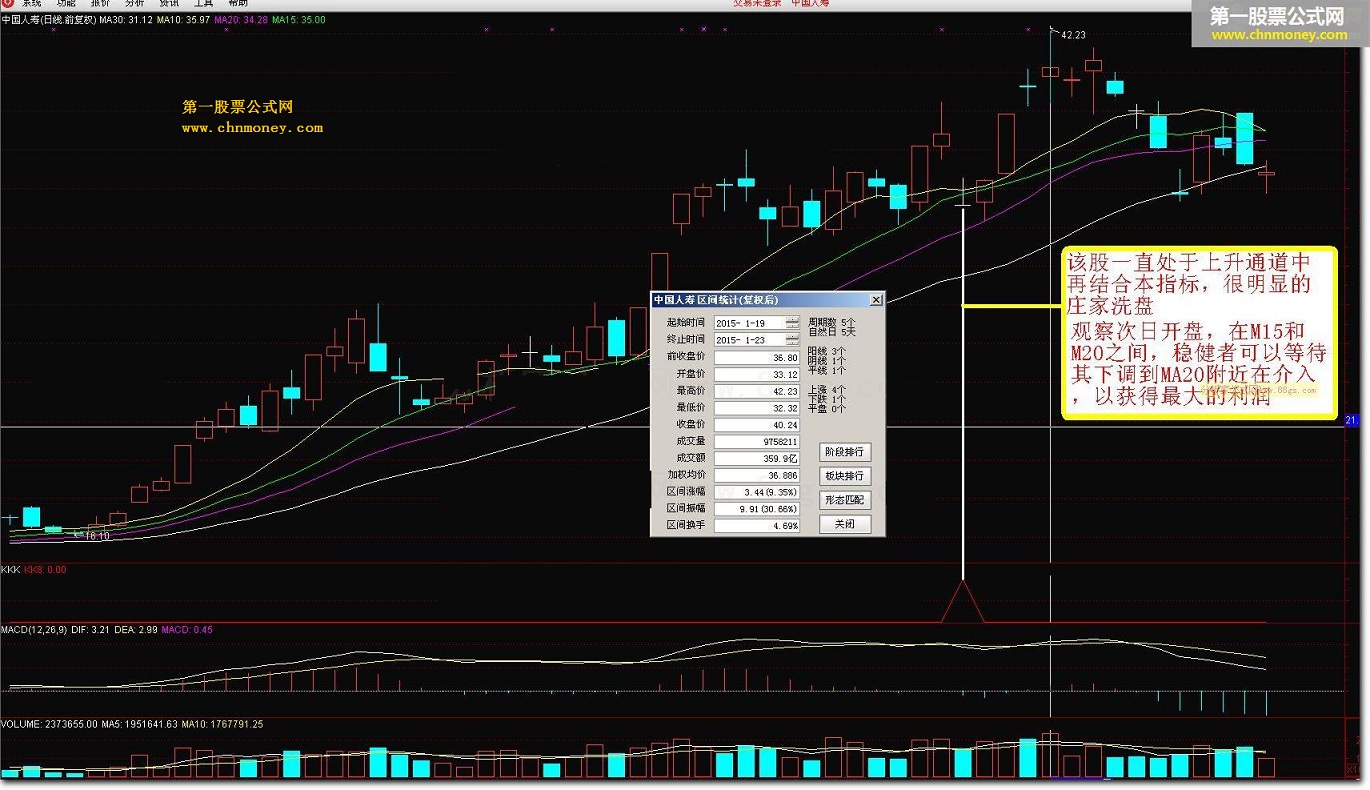Click the MA15: 35.00 indicator label

(x=299, y=18)
